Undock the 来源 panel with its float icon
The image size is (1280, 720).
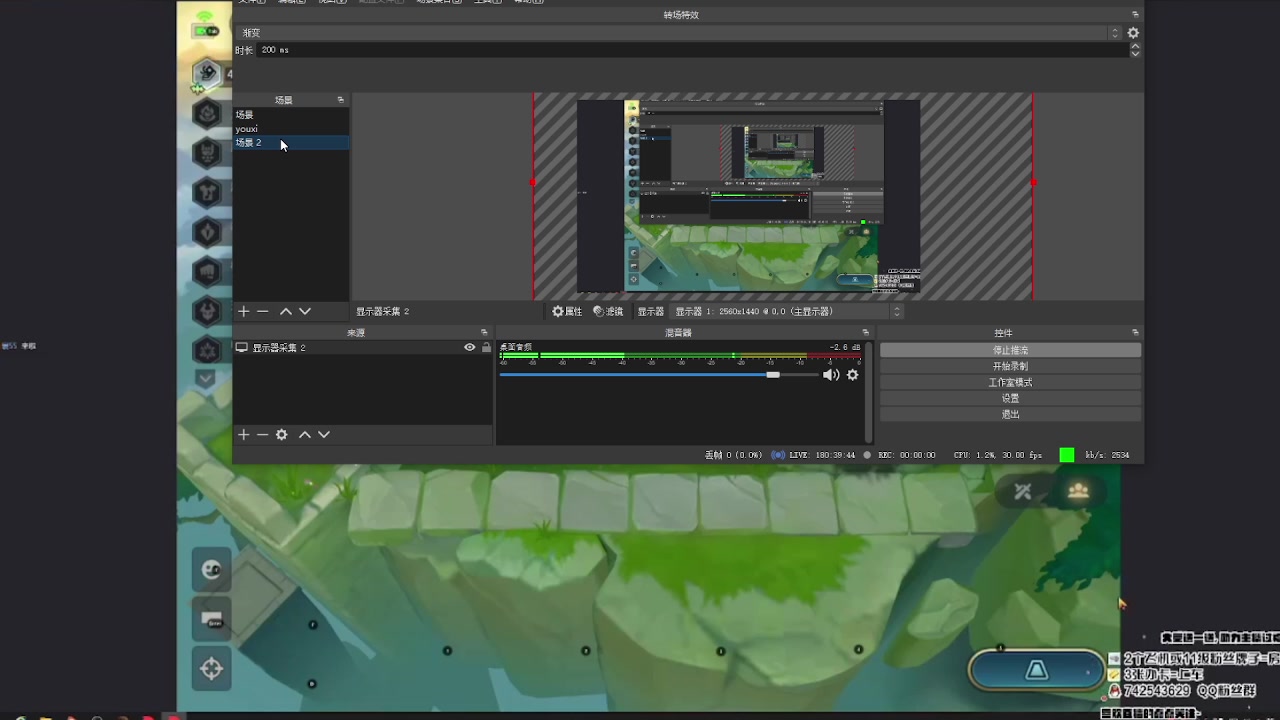(484, 333)
